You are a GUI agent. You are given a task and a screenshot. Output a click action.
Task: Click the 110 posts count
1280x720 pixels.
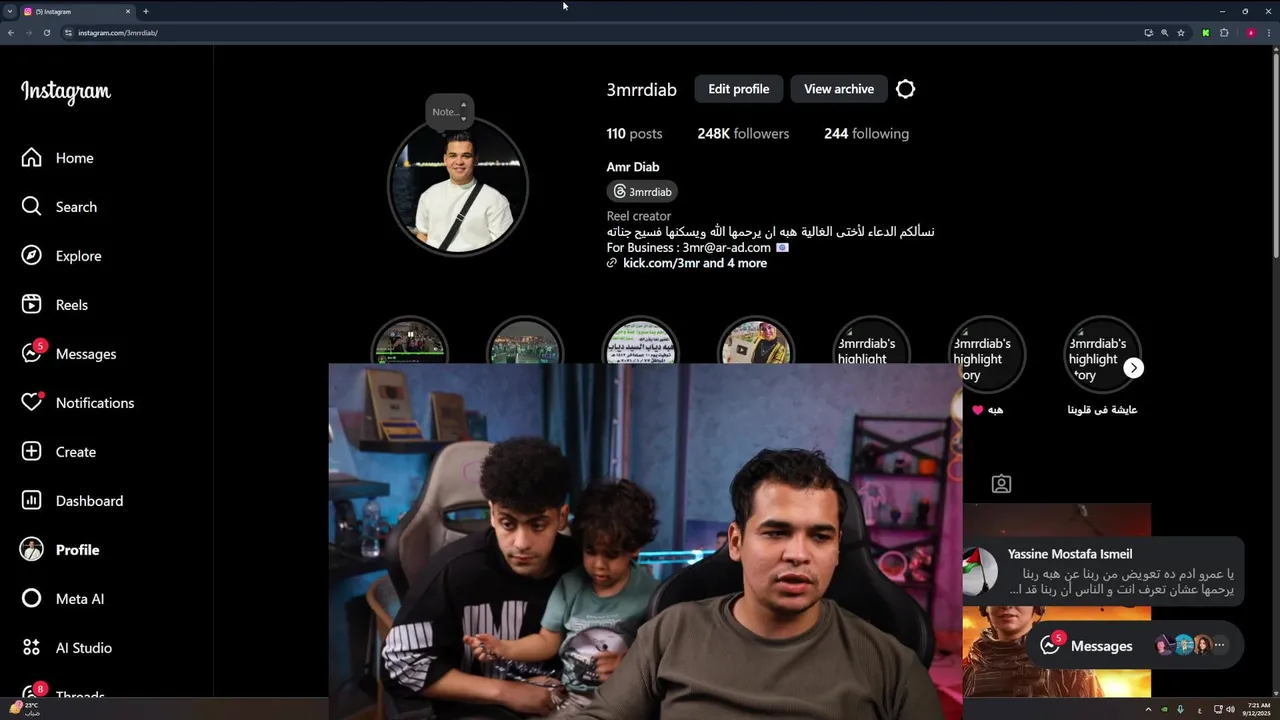[634, 134]
